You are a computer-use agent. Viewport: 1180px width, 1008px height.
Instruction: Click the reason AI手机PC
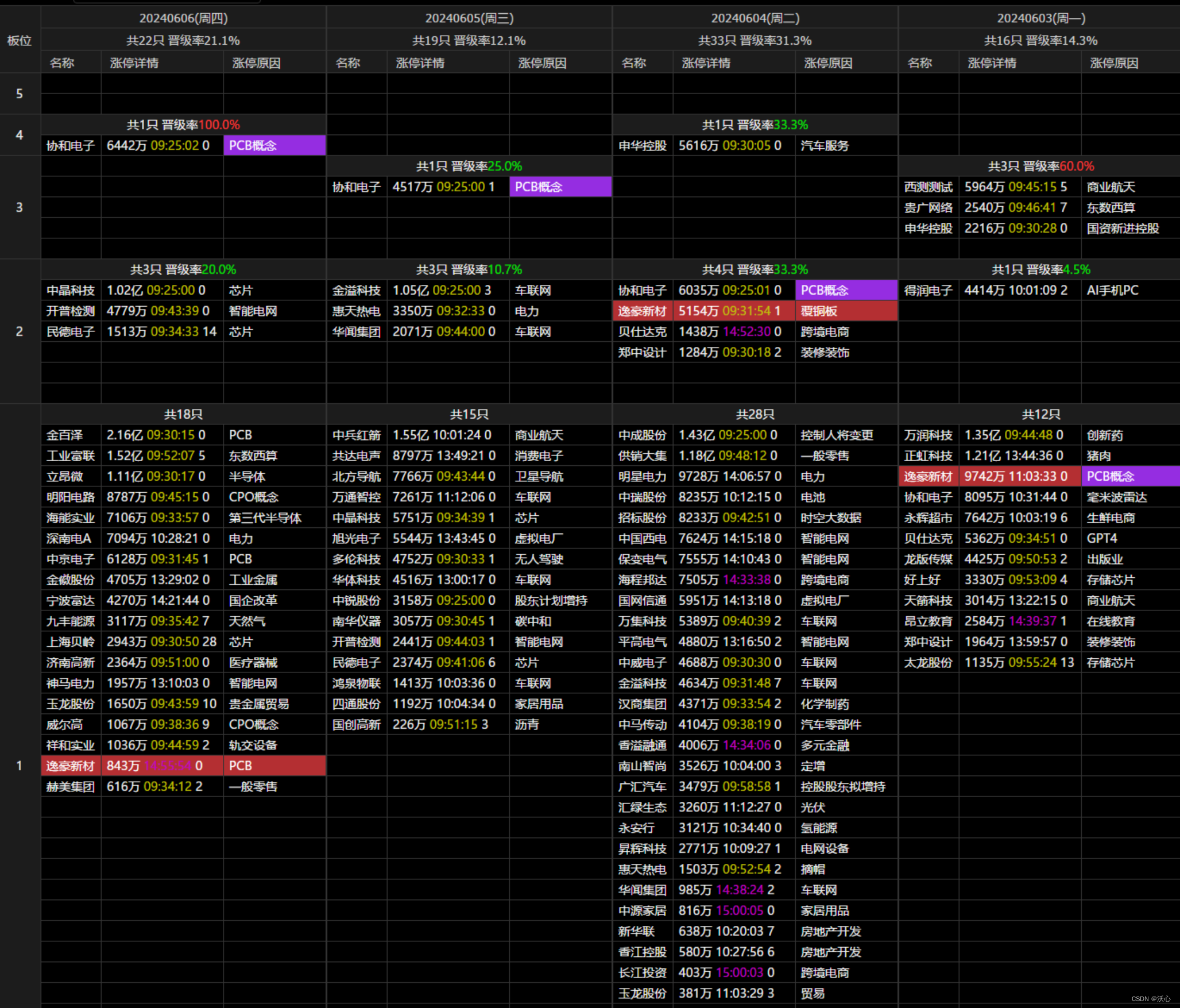1112,291
